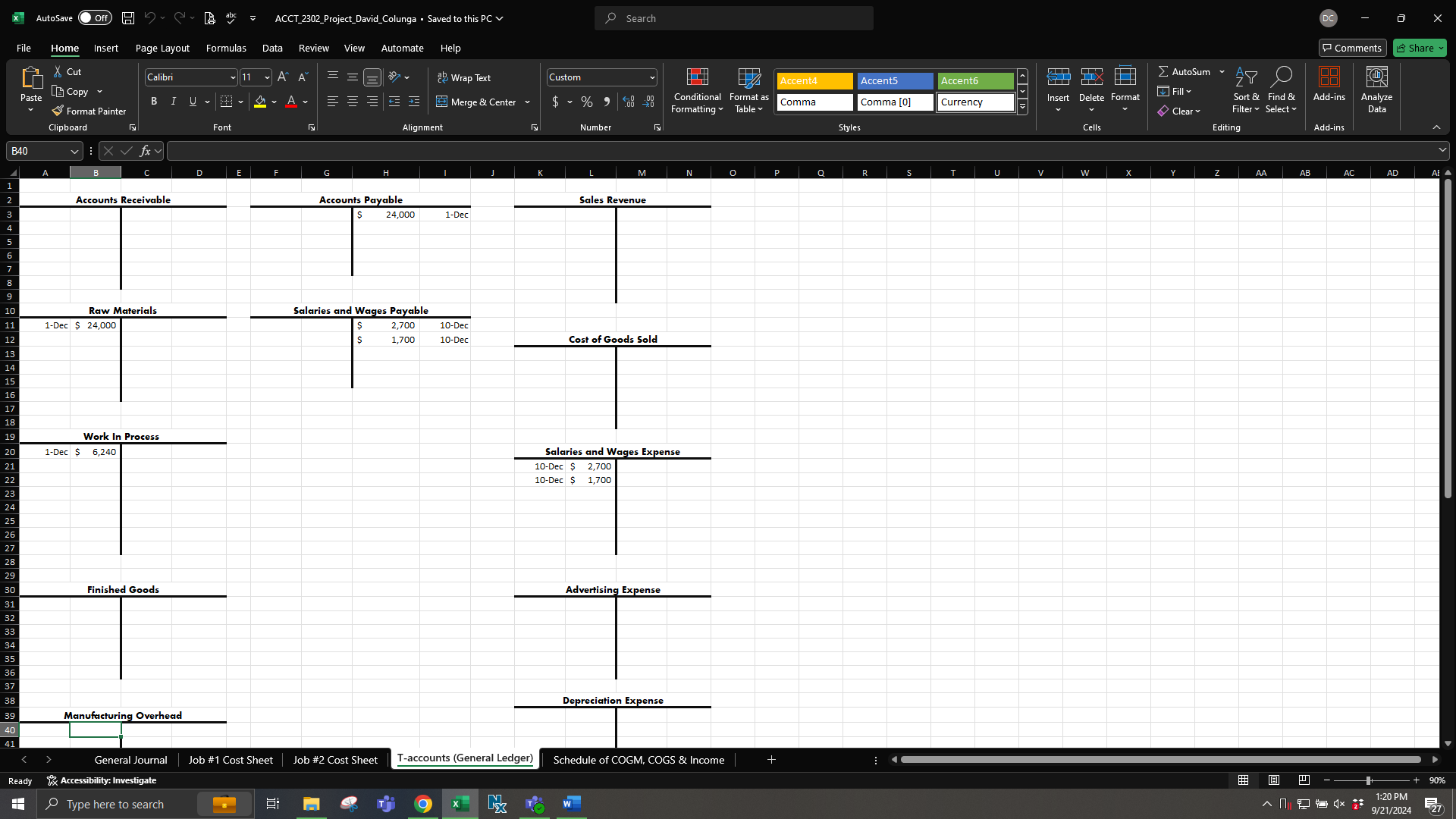Click the Percent Style icon
The width and height of the screenshot is (1456, 819).
[586, 102]
